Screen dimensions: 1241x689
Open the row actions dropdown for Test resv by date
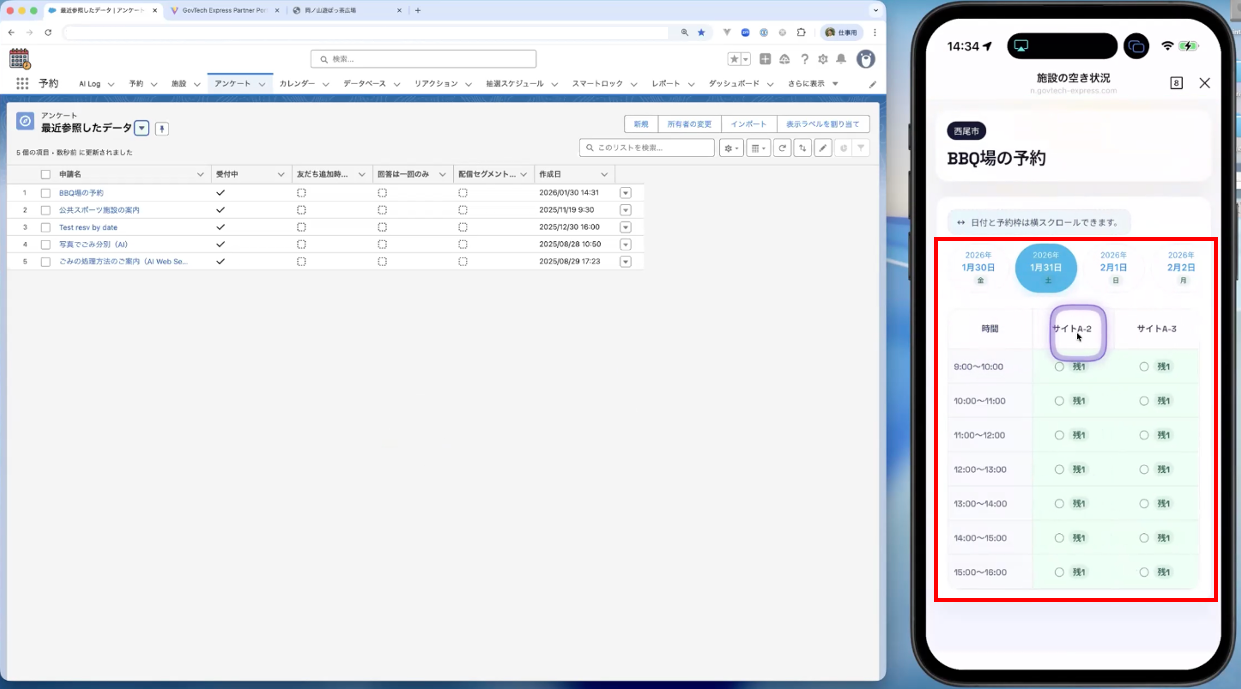click(626, 227)
